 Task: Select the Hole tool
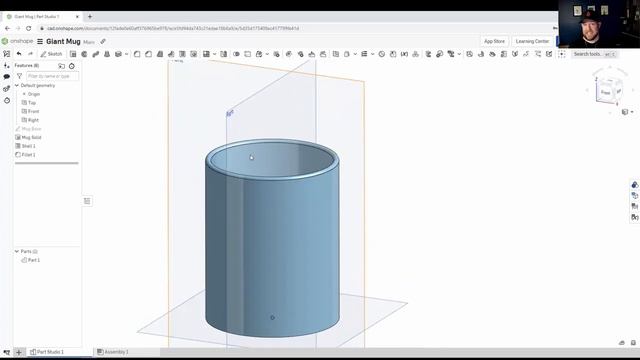(193, 54)
